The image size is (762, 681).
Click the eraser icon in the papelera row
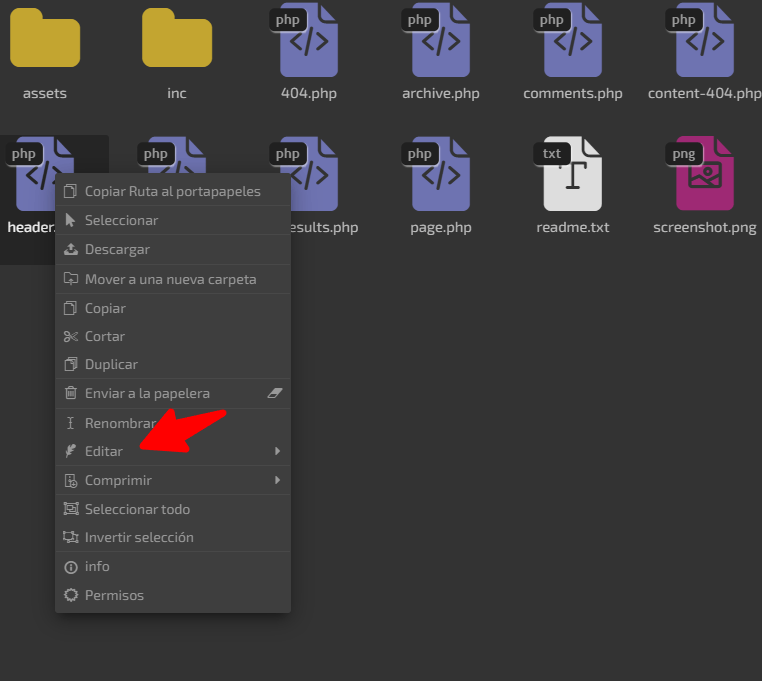(x=275, y=393)
